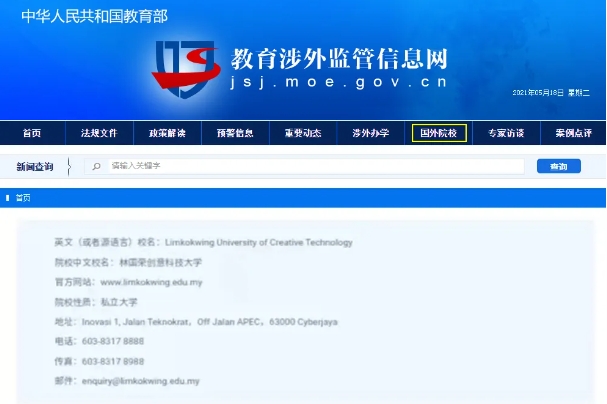Select the address line Inovasi 1, Jalan Teknokrat
607x404 pixels.
click(209, 322)
